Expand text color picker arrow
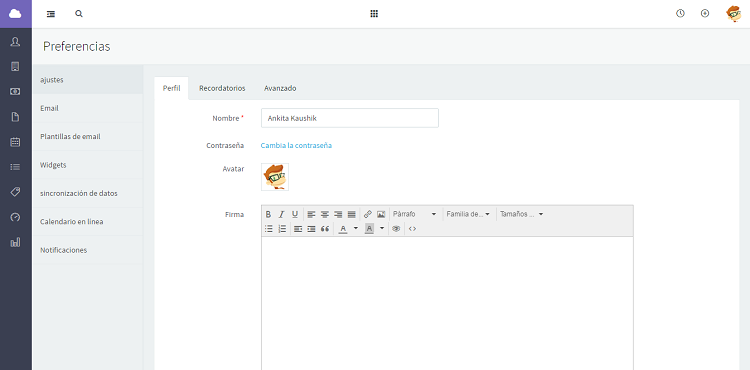 [x=355, y=229]
